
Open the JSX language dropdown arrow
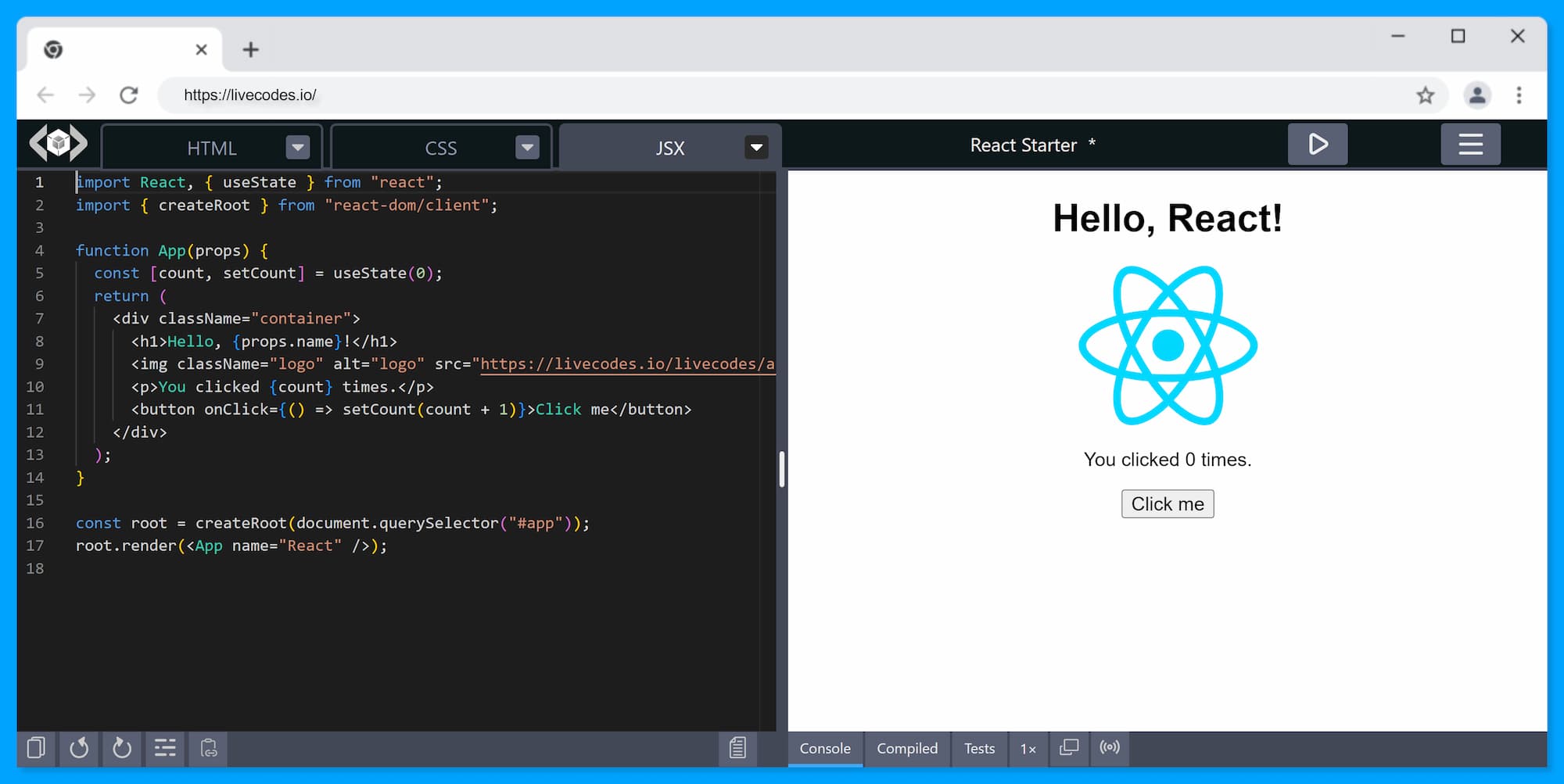pyautogui.click(x=756, y=147)
